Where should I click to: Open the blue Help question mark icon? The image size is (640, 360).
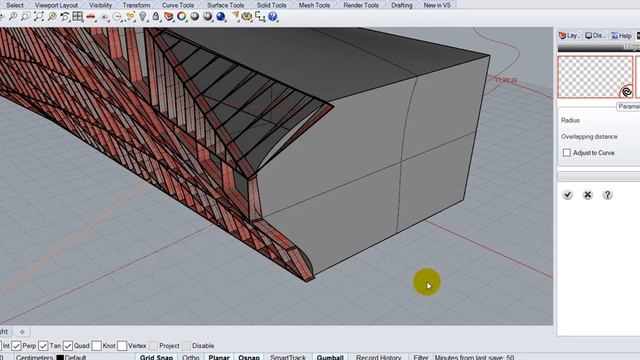[x=273, y=17]
